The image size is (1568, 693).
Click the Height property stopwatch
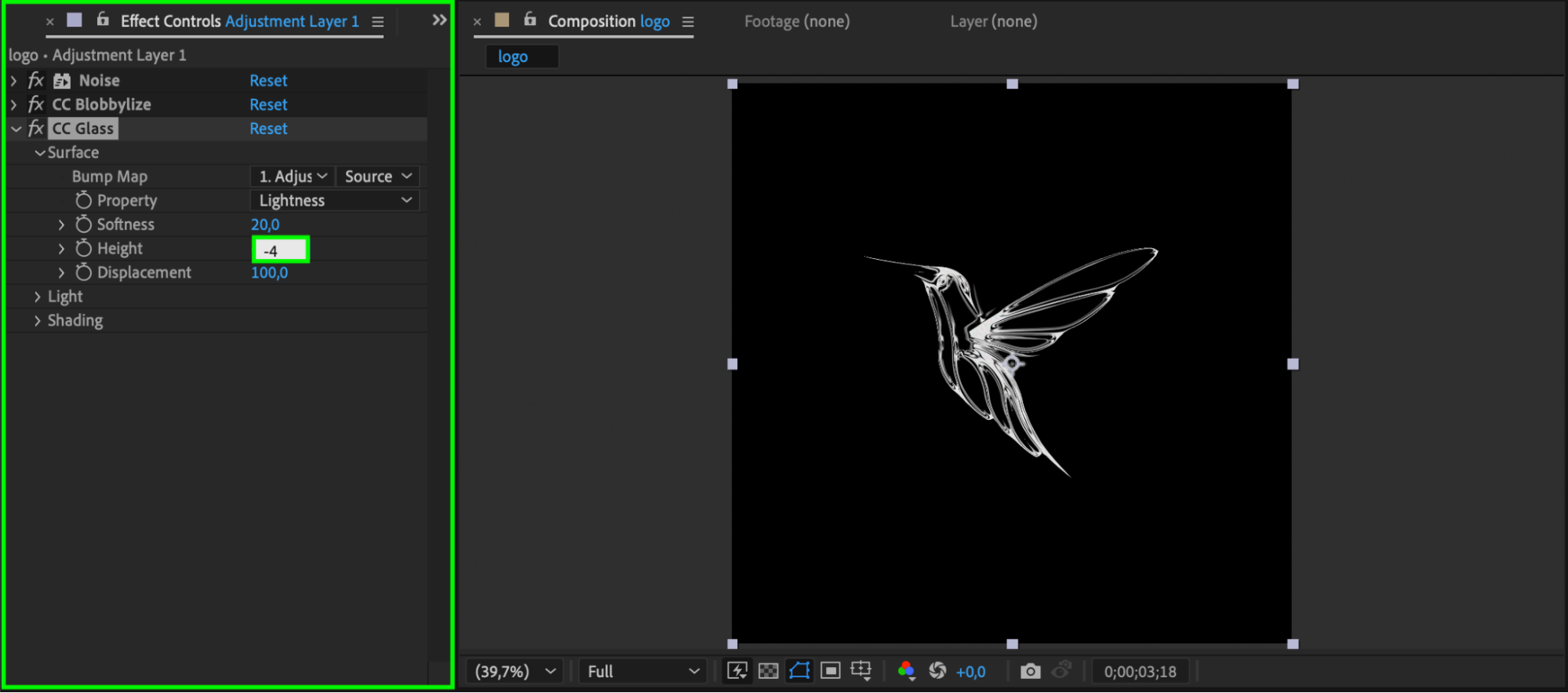click(x=84, y=249)
